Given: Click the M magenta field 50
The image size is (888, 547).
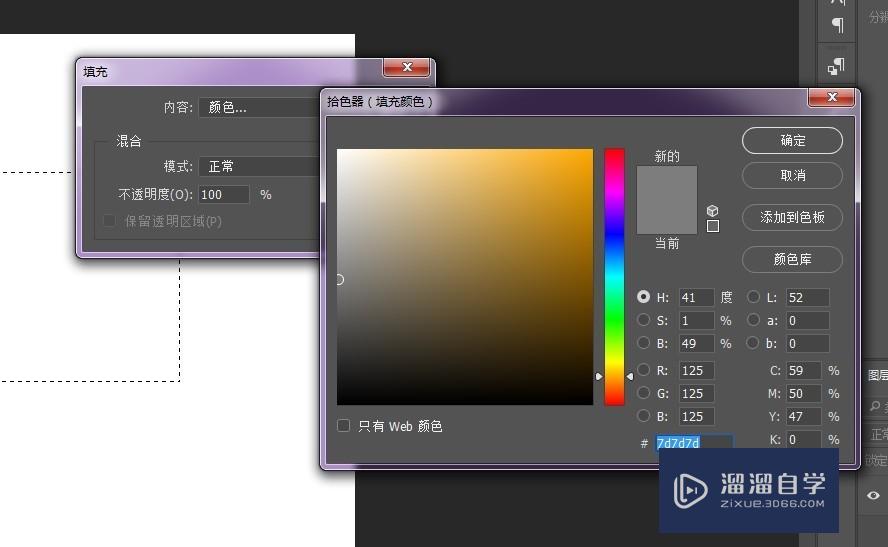Looking at the screenshot, I should click(x=804, y=394).
